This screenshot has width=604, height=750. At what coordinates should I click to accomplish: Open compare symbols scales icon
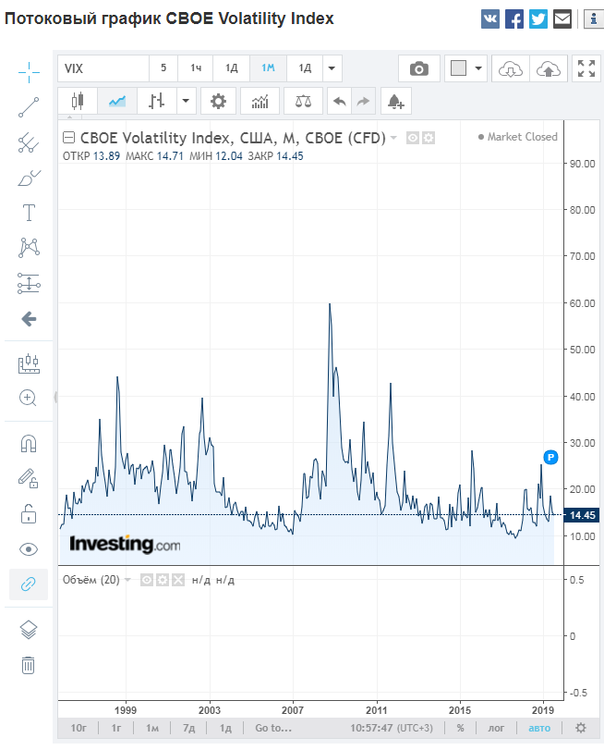303,101
